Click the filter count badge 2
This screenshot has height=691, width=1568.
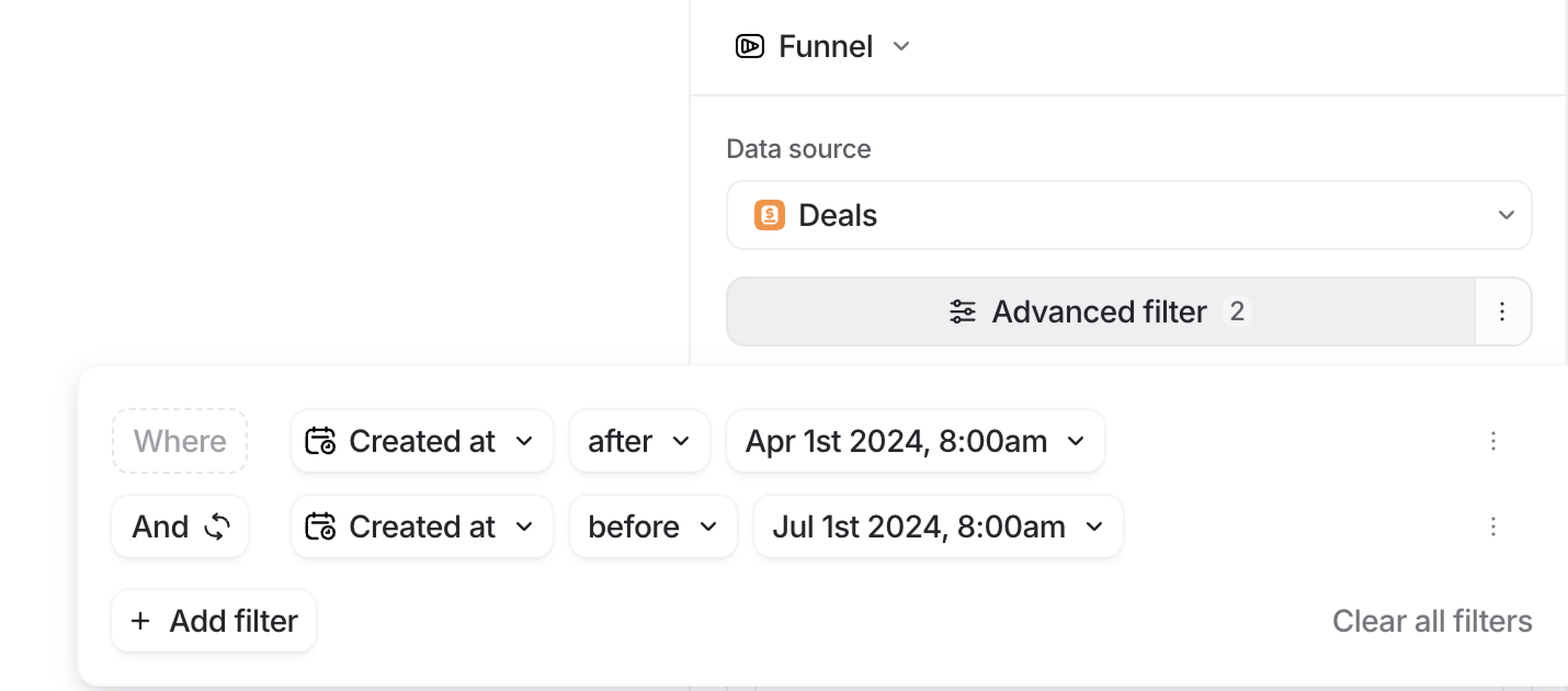click(x=1236, y=312)
